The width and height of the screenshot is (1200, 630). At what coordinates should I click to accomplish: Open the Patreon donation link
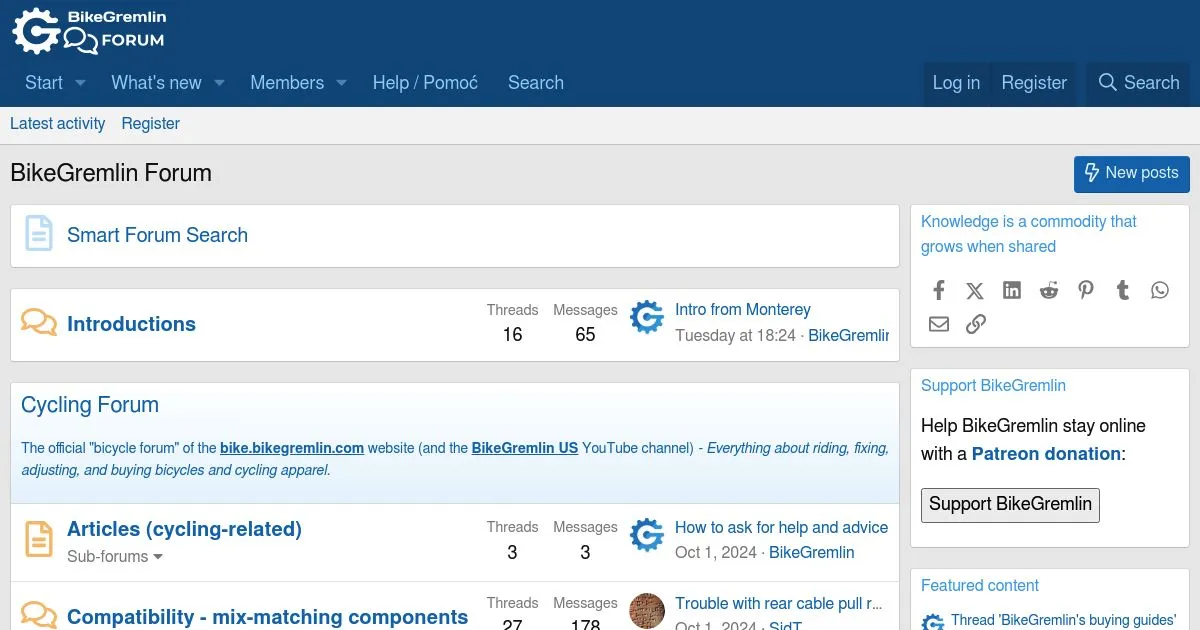click(x=1046, y=454)
